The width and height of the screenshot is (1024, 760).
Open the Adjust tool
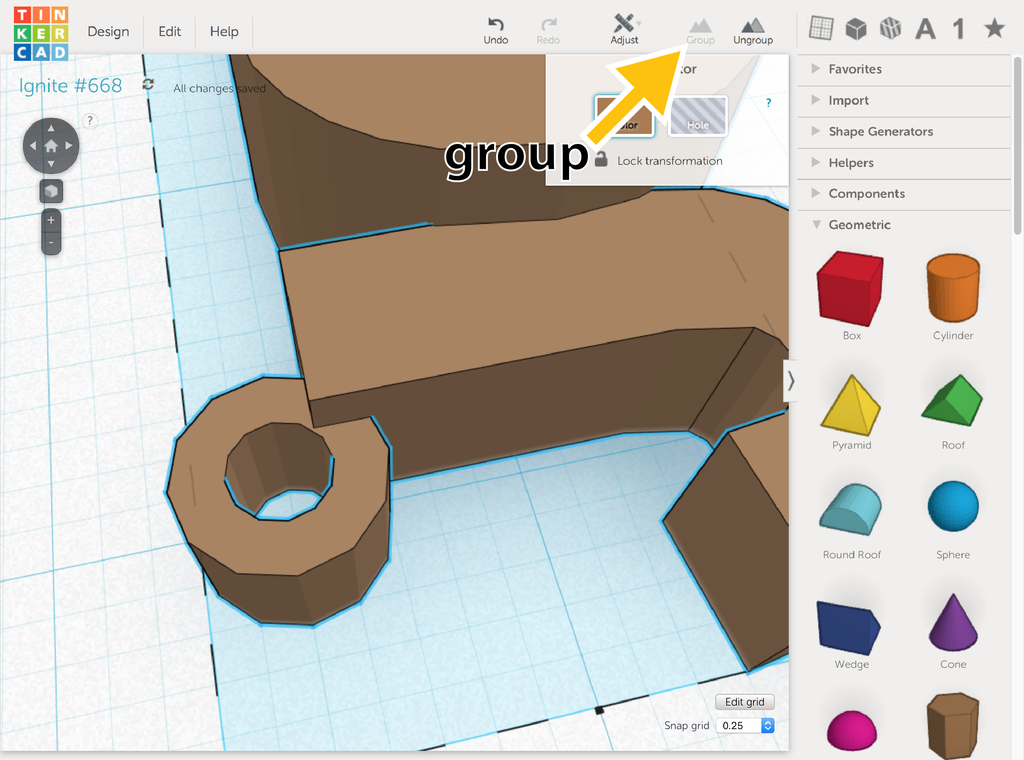coord(624,30)
